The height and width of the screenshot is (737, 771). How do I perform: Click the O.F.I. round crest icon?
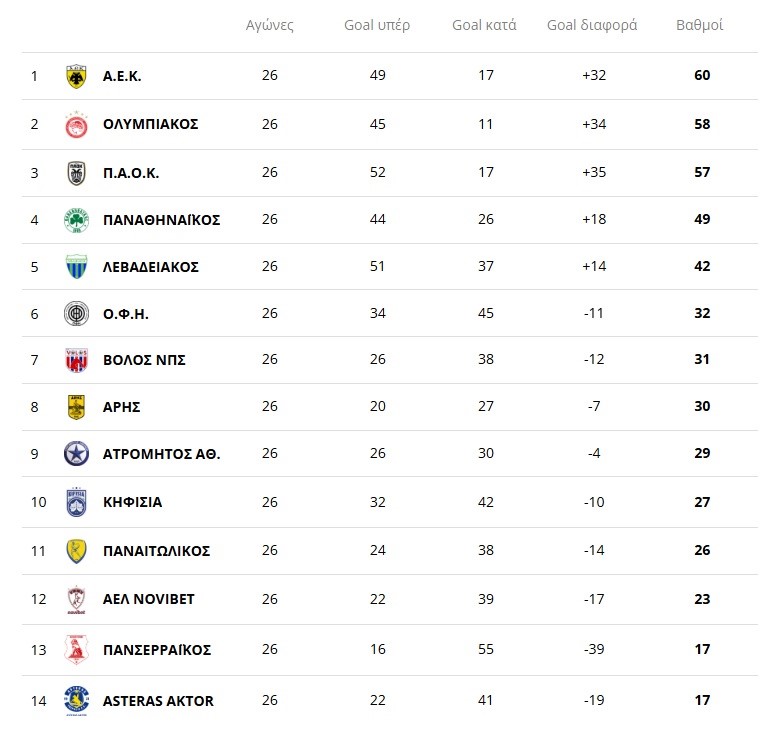click(76, 314)
